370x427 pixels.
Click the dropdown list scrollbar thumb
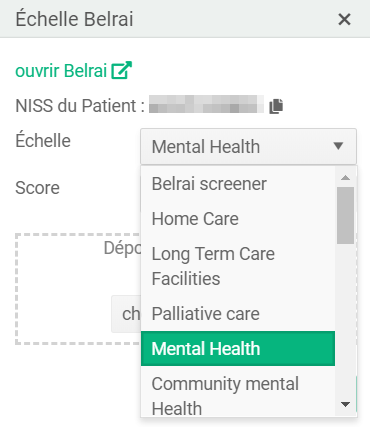tap(345, 215)
